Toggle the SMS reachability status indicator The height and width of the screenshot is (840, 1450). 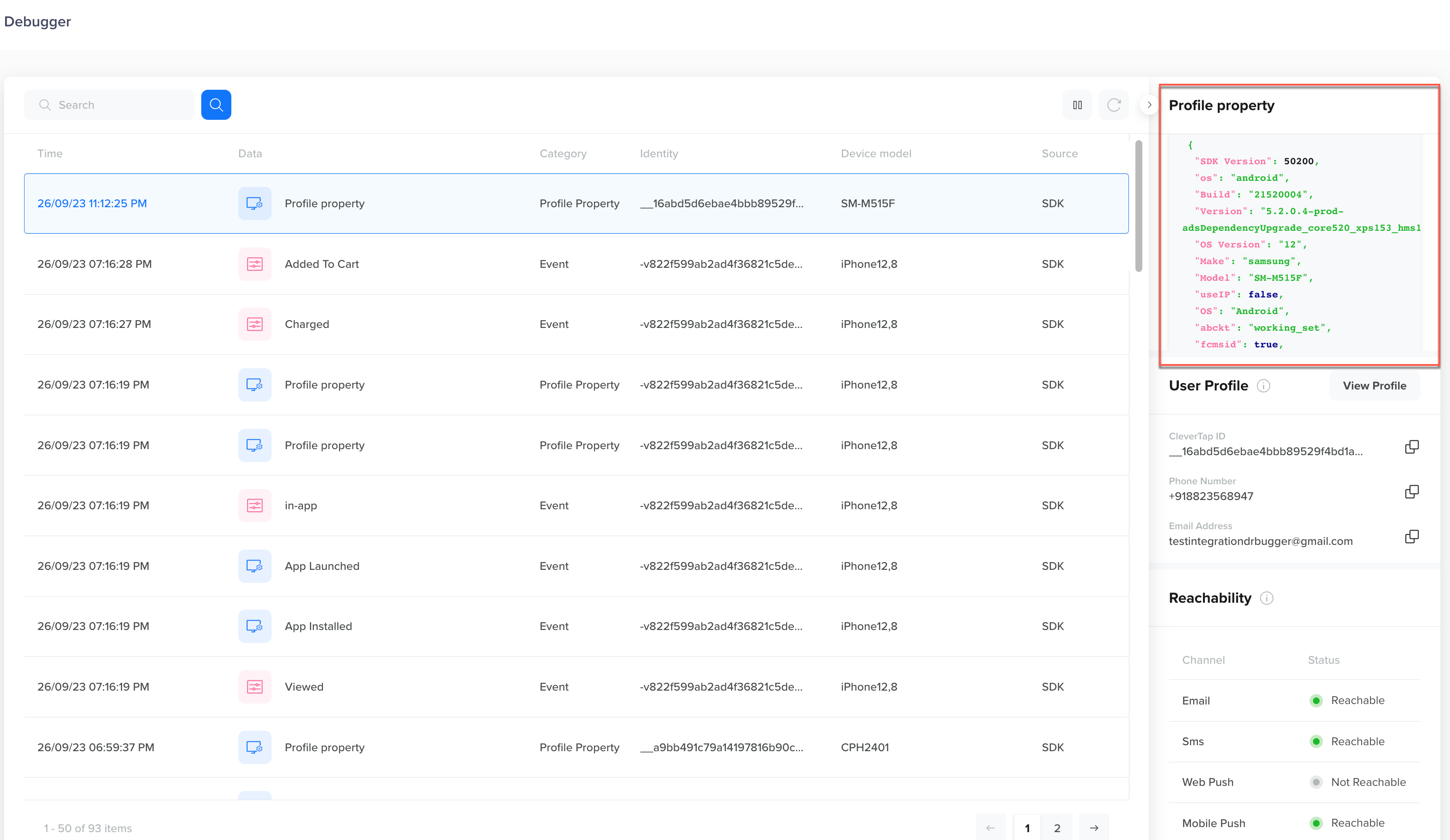click(1315, 741)
